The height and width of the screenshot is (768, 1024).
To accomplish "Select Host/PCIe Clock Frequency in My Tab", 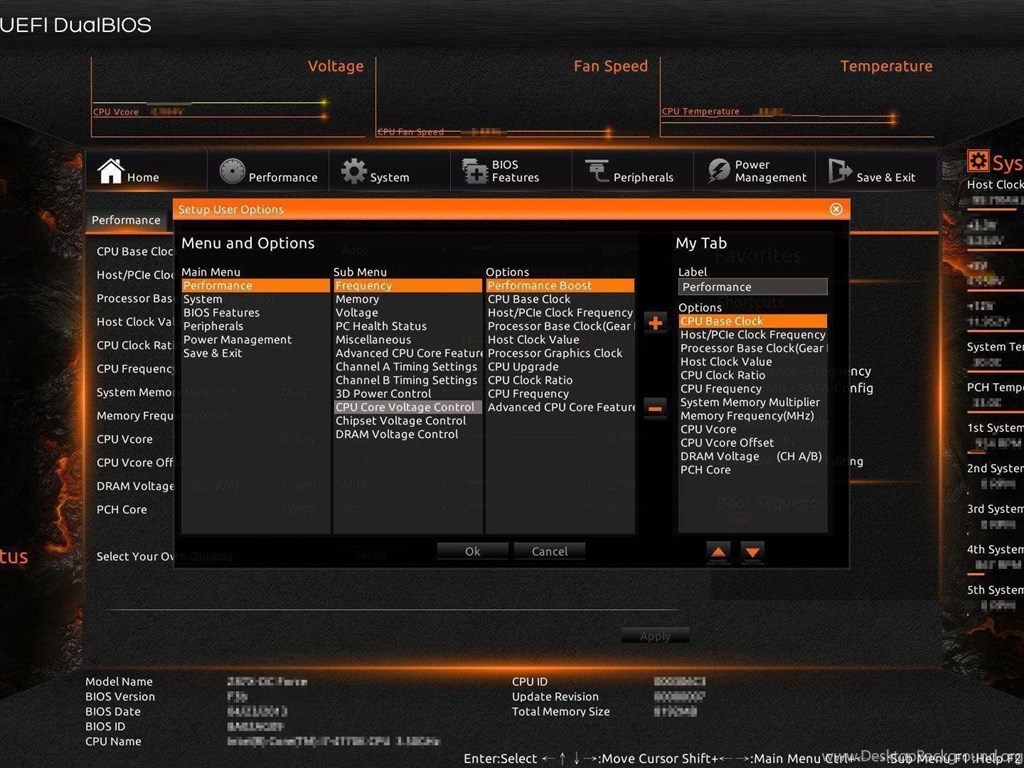I will click(752, 335).
